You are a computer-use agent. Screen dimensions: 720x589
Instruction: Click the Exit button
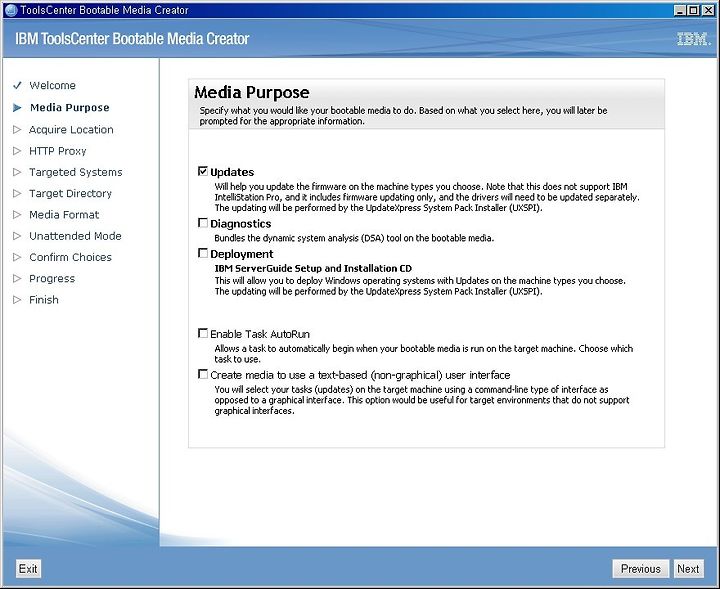click(28, 569)
